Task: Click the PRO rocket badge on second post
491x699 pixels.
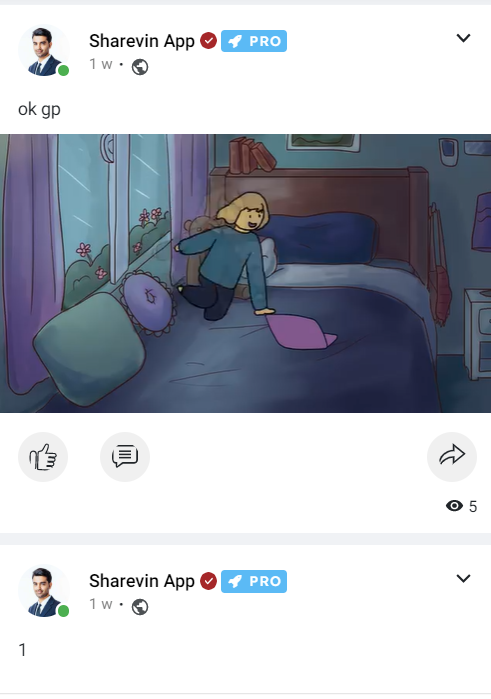Action: 254,581
